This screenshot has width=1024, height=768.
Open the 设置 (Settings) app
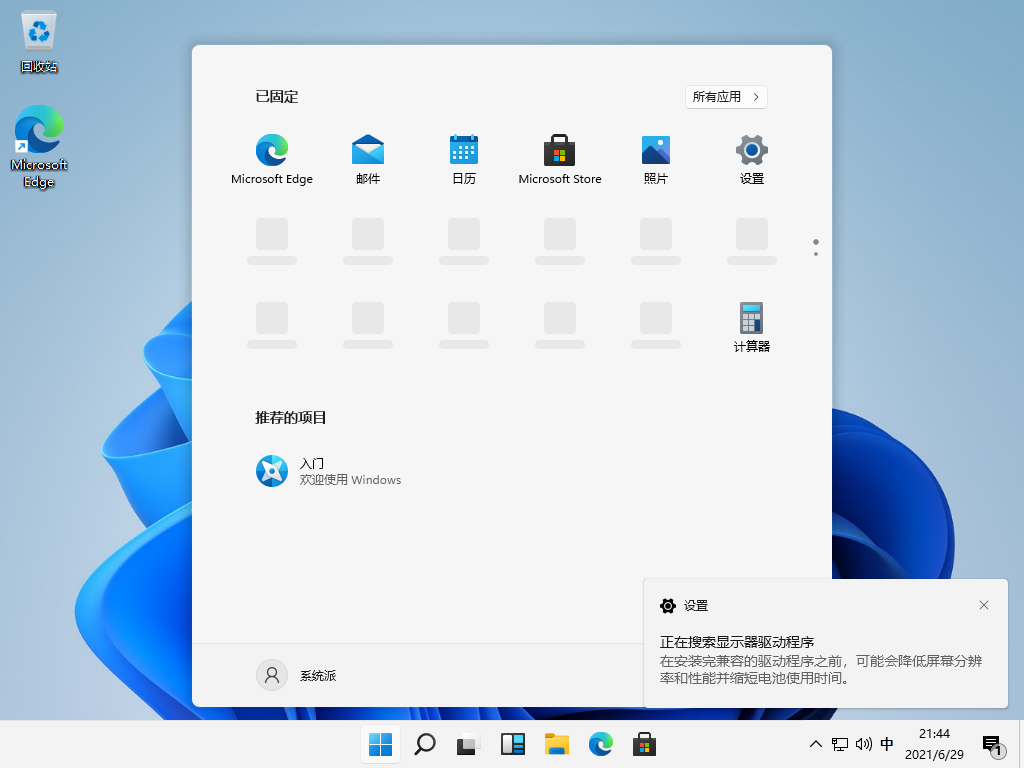tap(751, 158)
